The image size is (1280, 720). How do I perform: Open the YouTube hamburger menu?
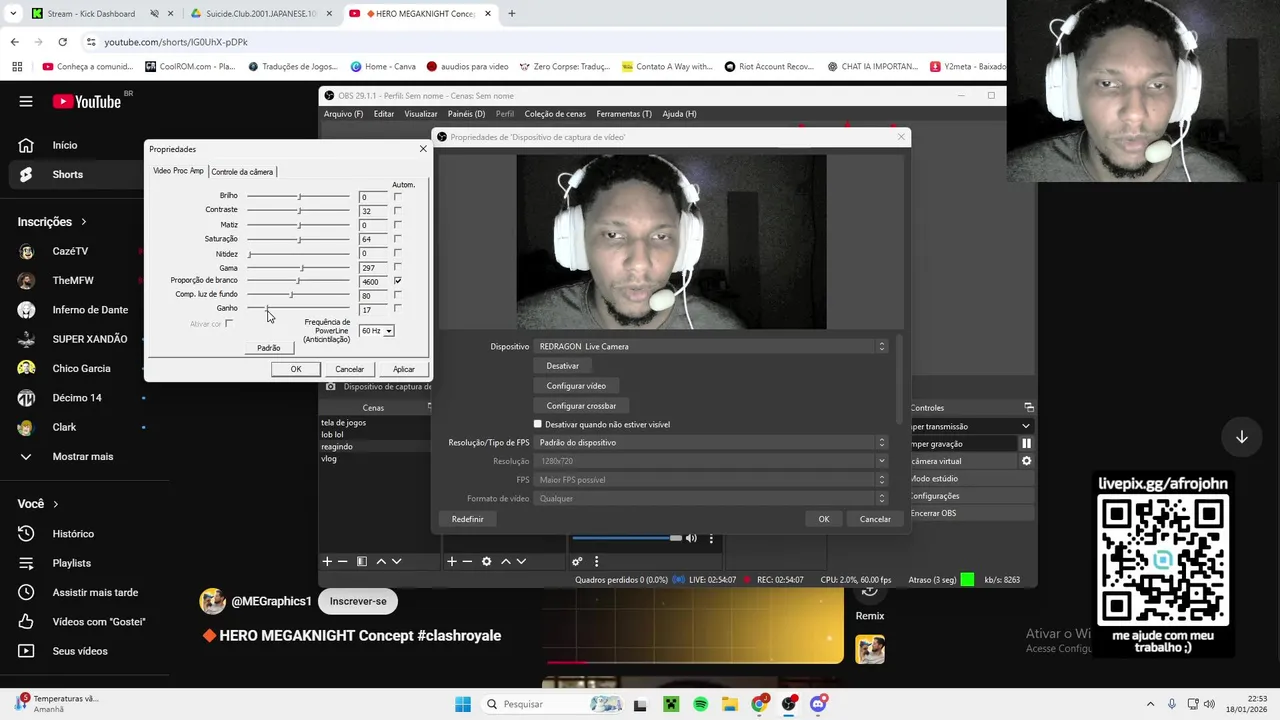(26, 101)
